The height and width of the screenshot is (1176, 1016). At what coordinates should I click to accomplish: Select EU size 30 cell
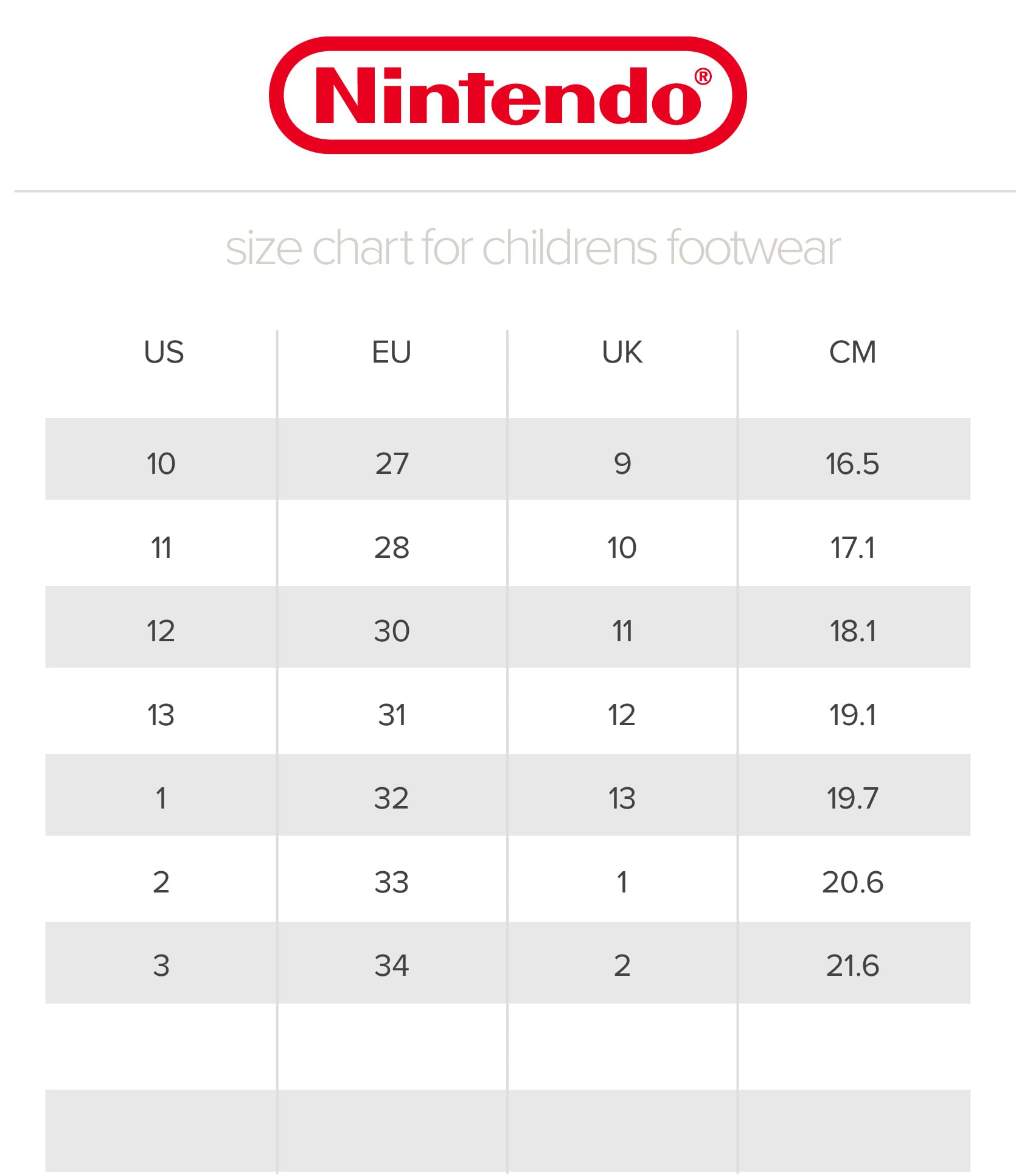[x=391, y=631]
